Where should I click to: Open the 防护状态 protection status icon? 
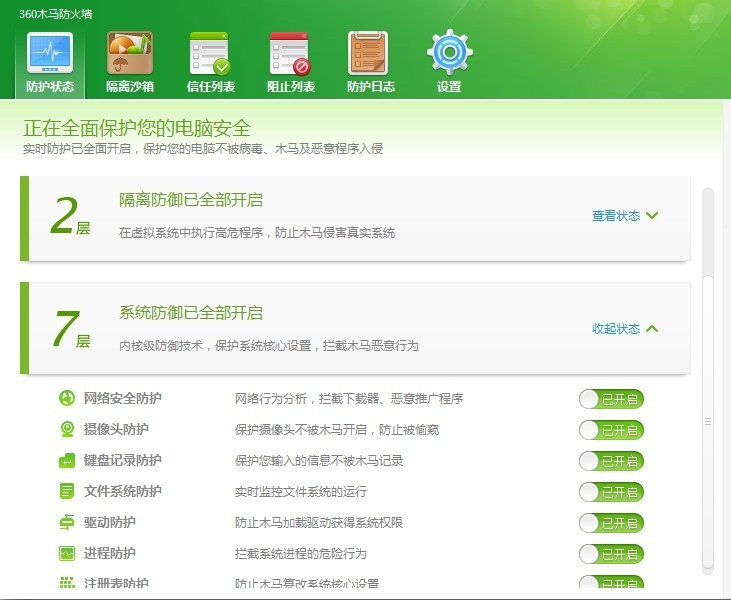coord(49,53)
